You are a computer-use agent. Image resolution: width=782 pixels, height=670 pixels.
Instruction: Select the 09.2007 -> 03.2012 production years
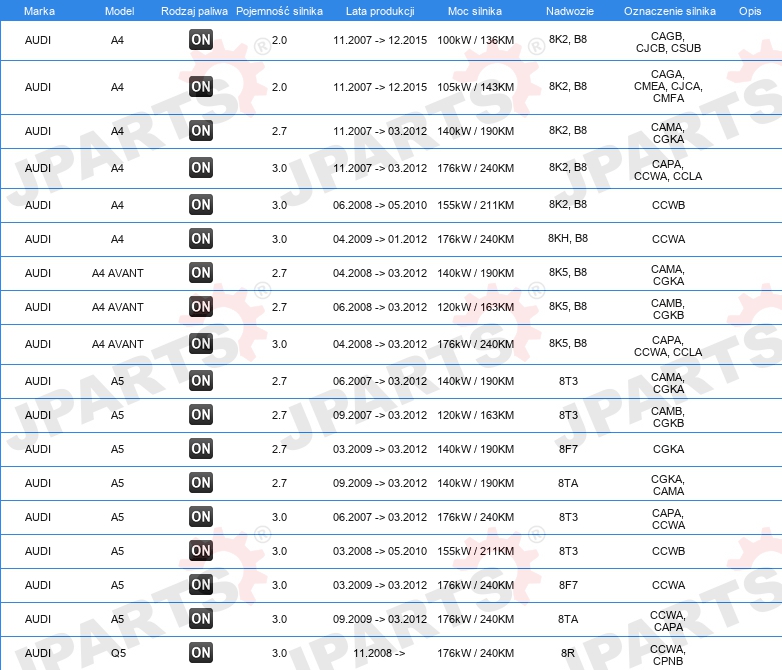(380, 415)
